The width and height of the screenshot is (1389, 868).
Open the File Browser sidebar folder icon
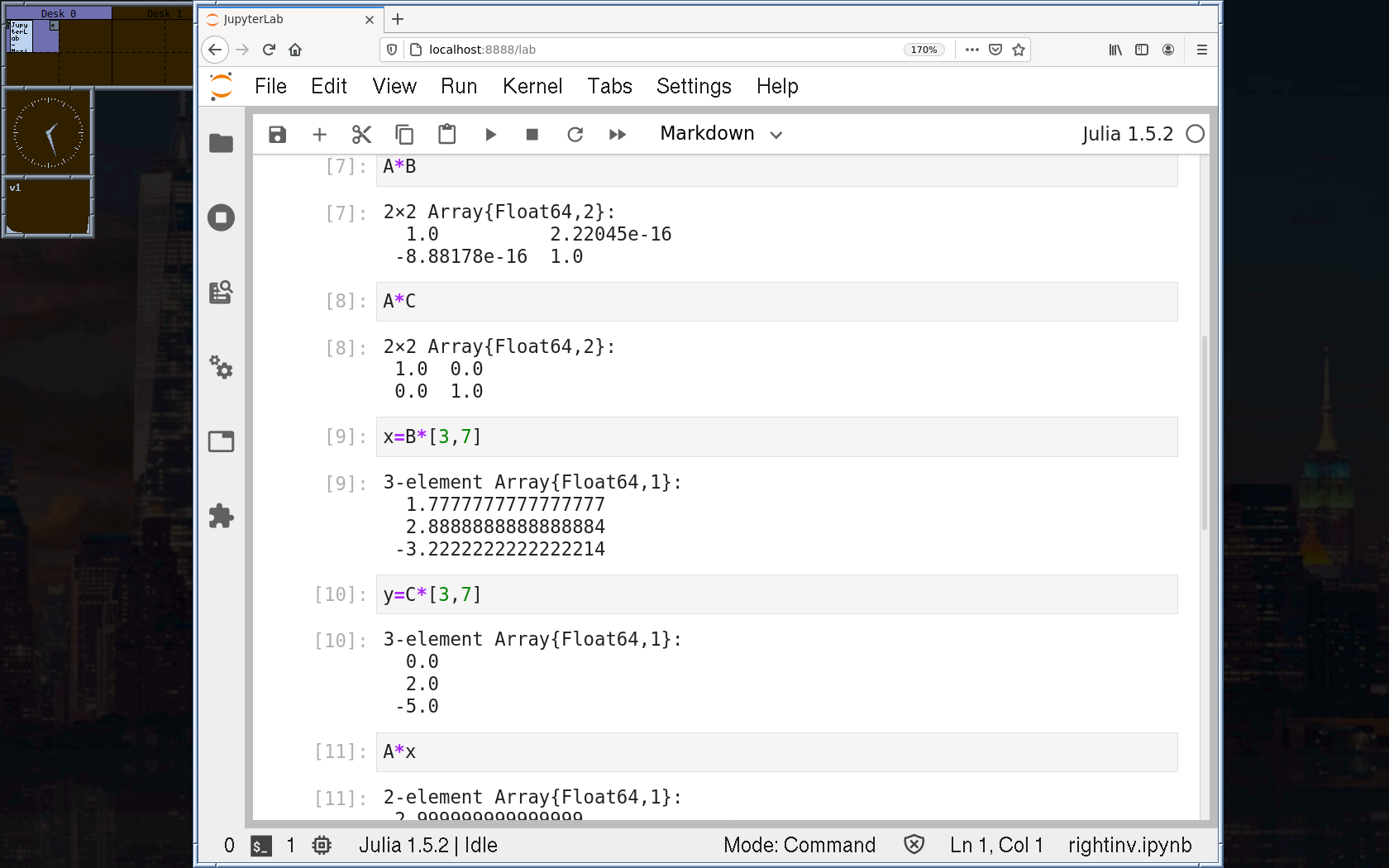coord(221,144)
